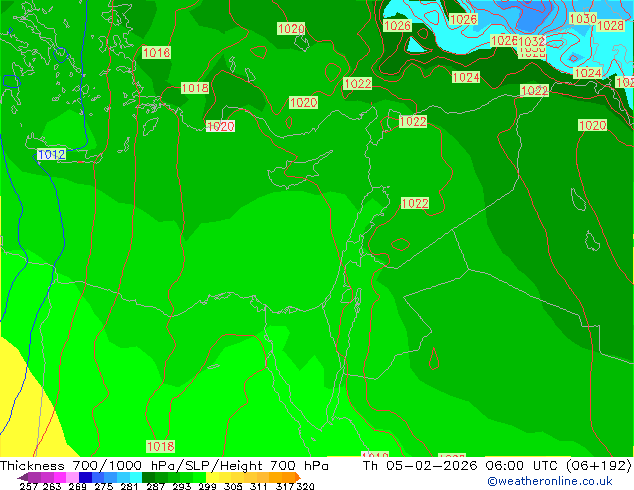Screen dimensions: 634x490
Task: Click the blue 1012 isobar label
Action: click(51, 154)
